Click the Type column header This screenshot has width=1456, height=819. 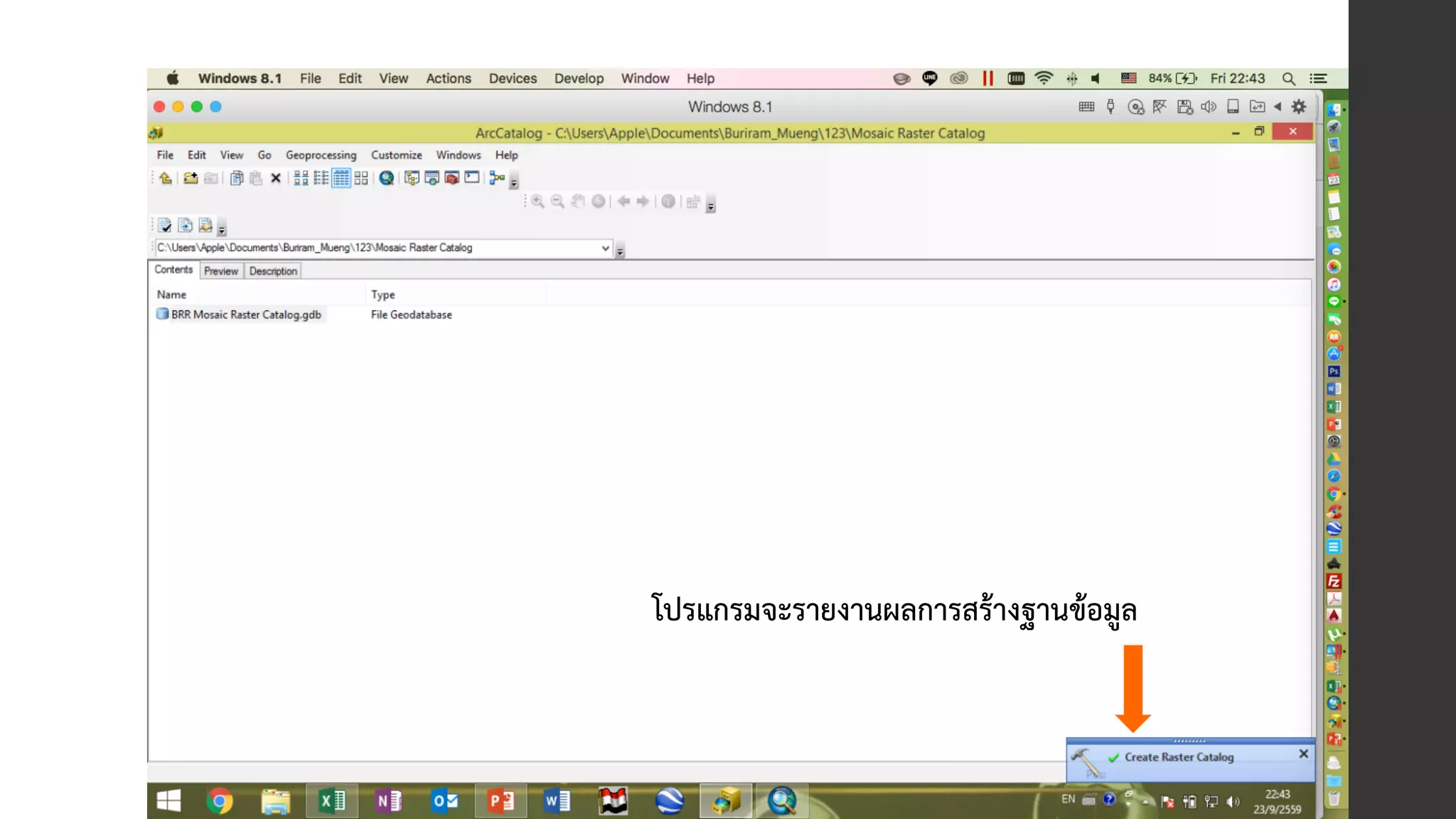click(383, 294)
